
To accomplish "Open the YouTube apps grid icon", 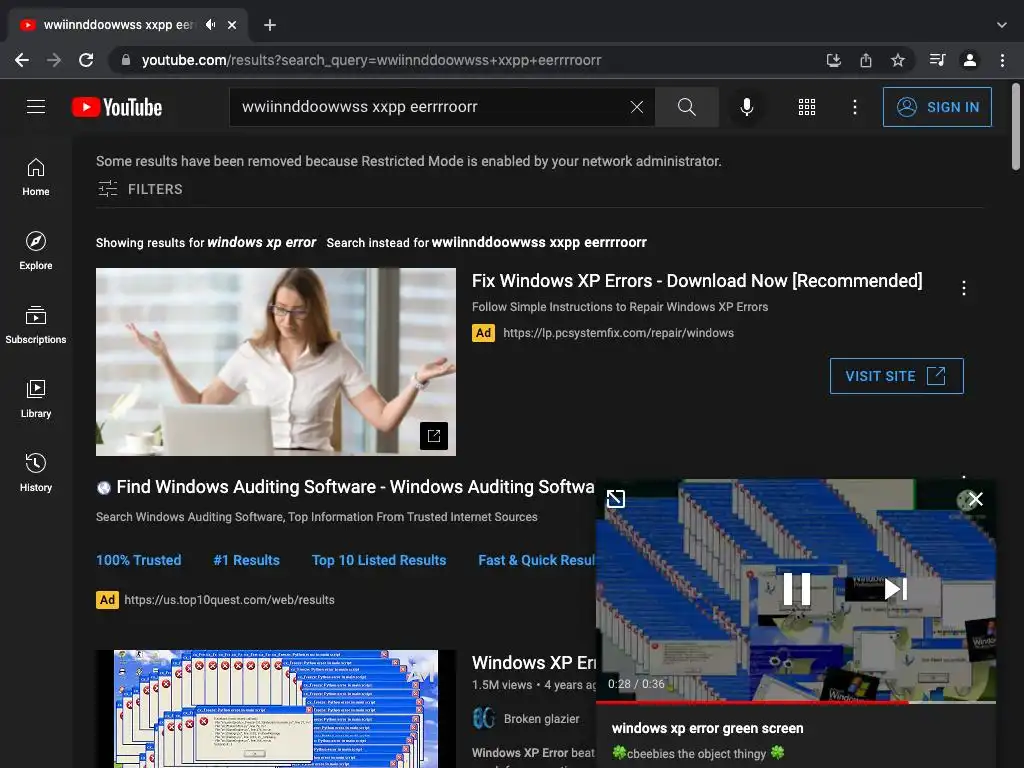I will click(807, 107).
